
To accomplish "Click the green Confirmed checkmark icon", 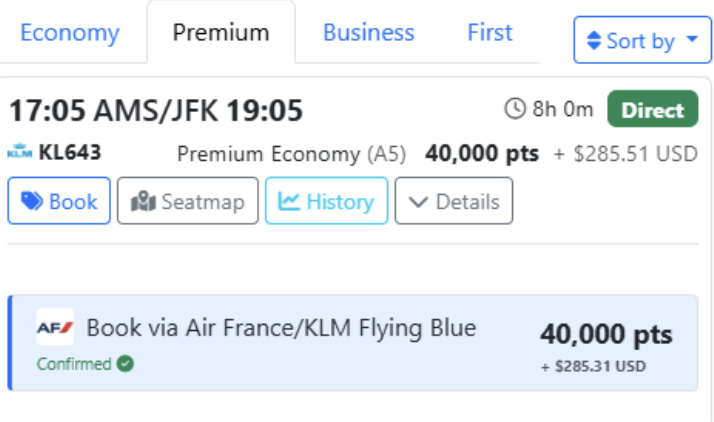I will click(x=125, y=364).
